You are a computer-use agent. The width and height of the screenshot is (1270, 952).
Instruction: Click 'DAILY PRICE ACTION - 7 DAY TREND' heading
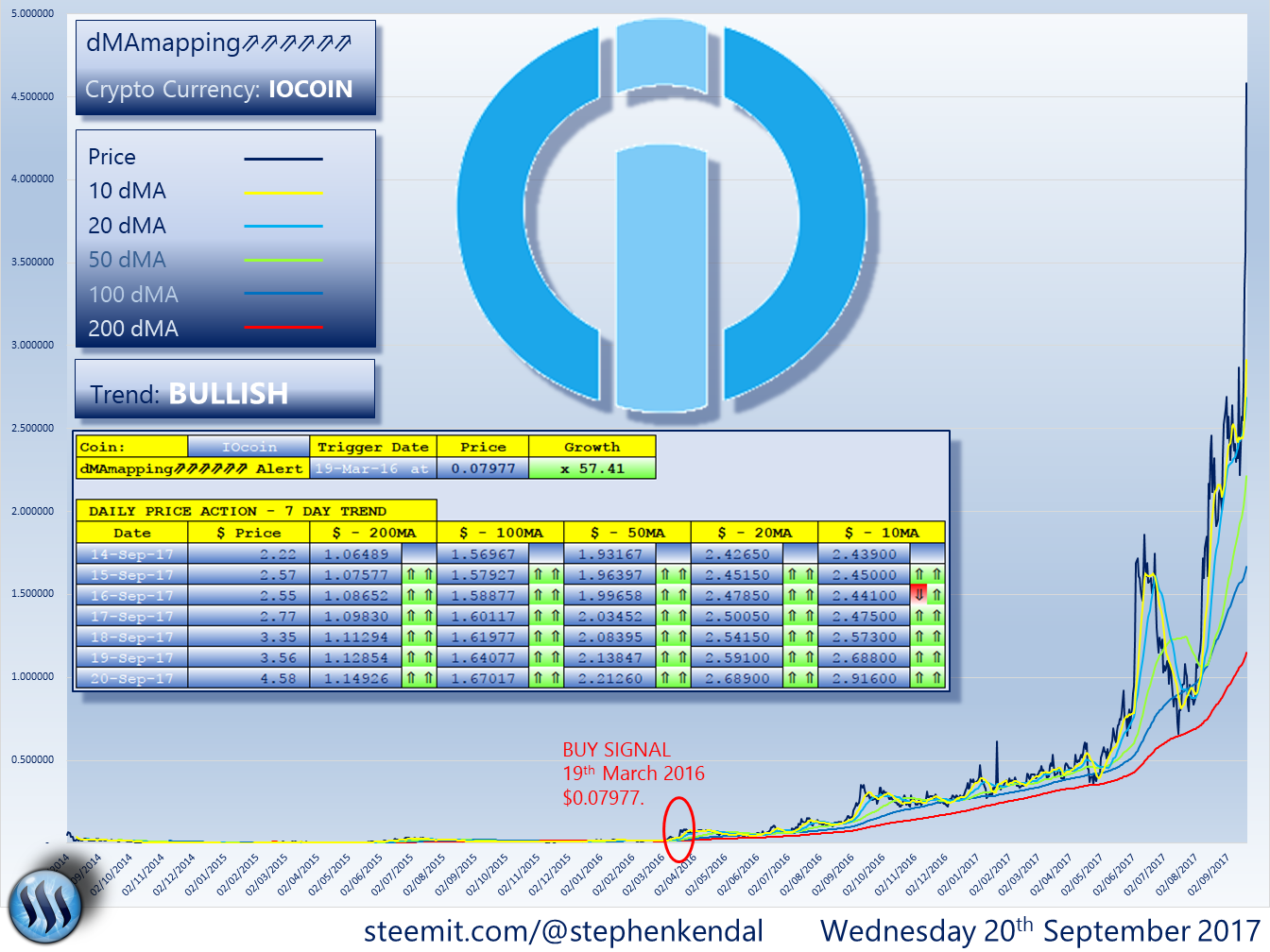pyautogui.click(x=256, y=511)
